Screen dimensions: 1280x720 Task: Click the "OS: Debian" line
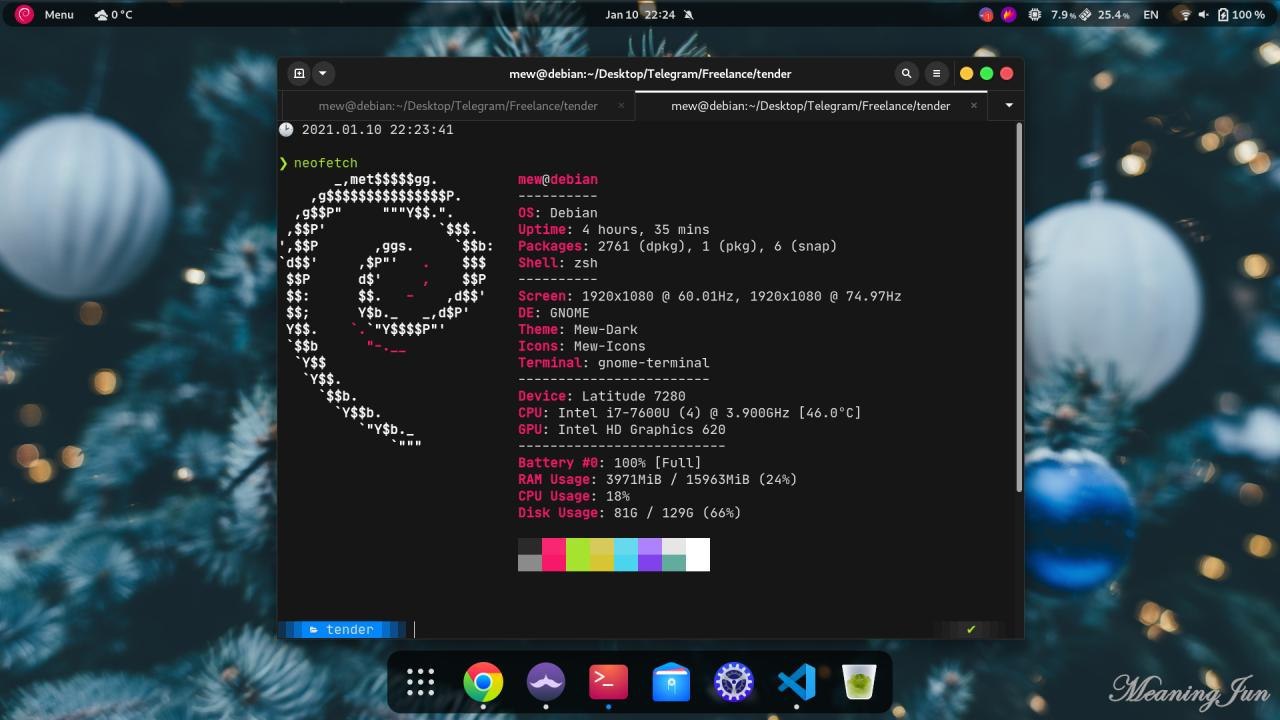(558, 213)
